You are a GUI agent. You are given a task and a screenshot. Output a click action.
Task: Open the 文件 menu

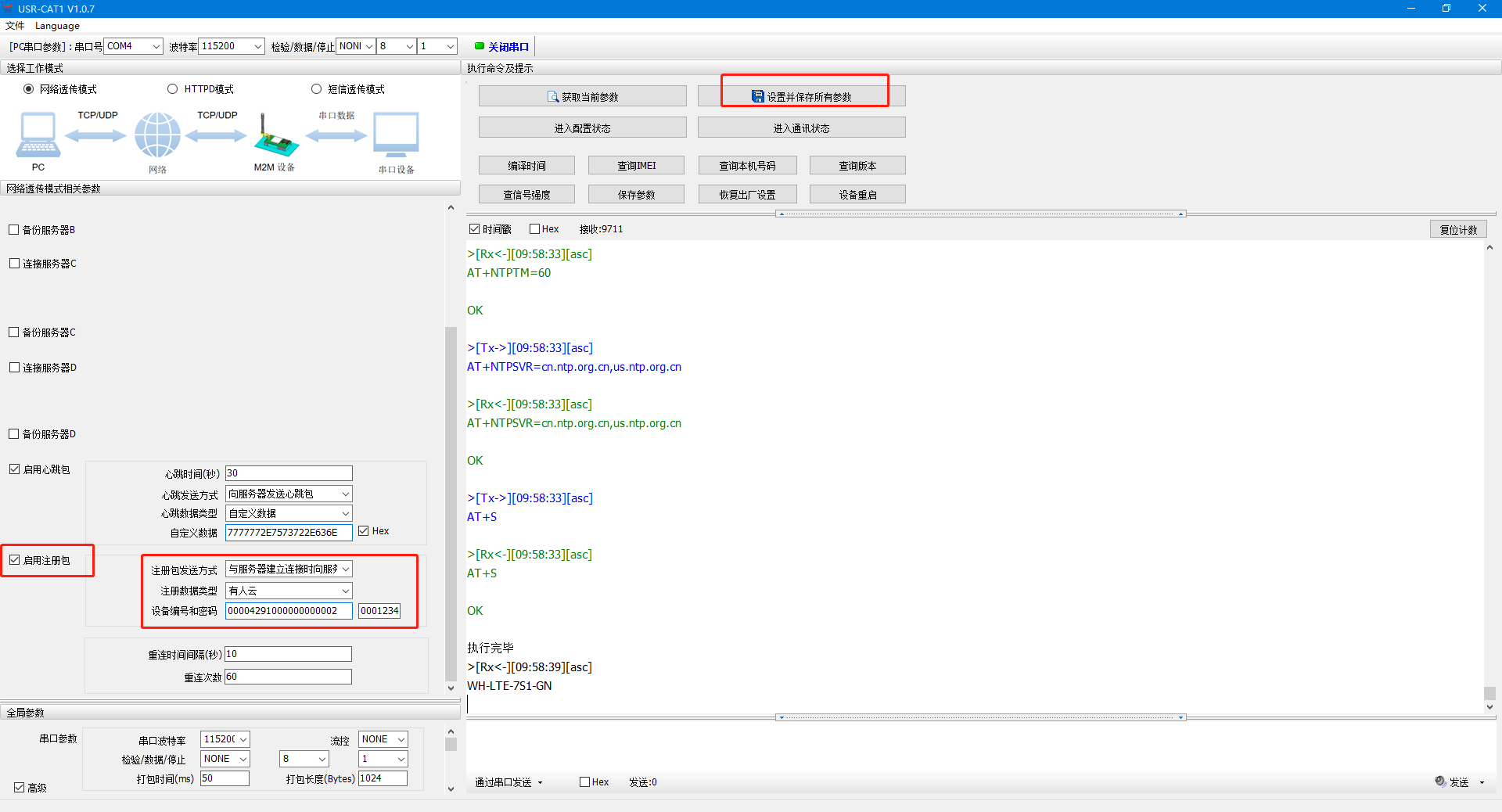(15, 26)
